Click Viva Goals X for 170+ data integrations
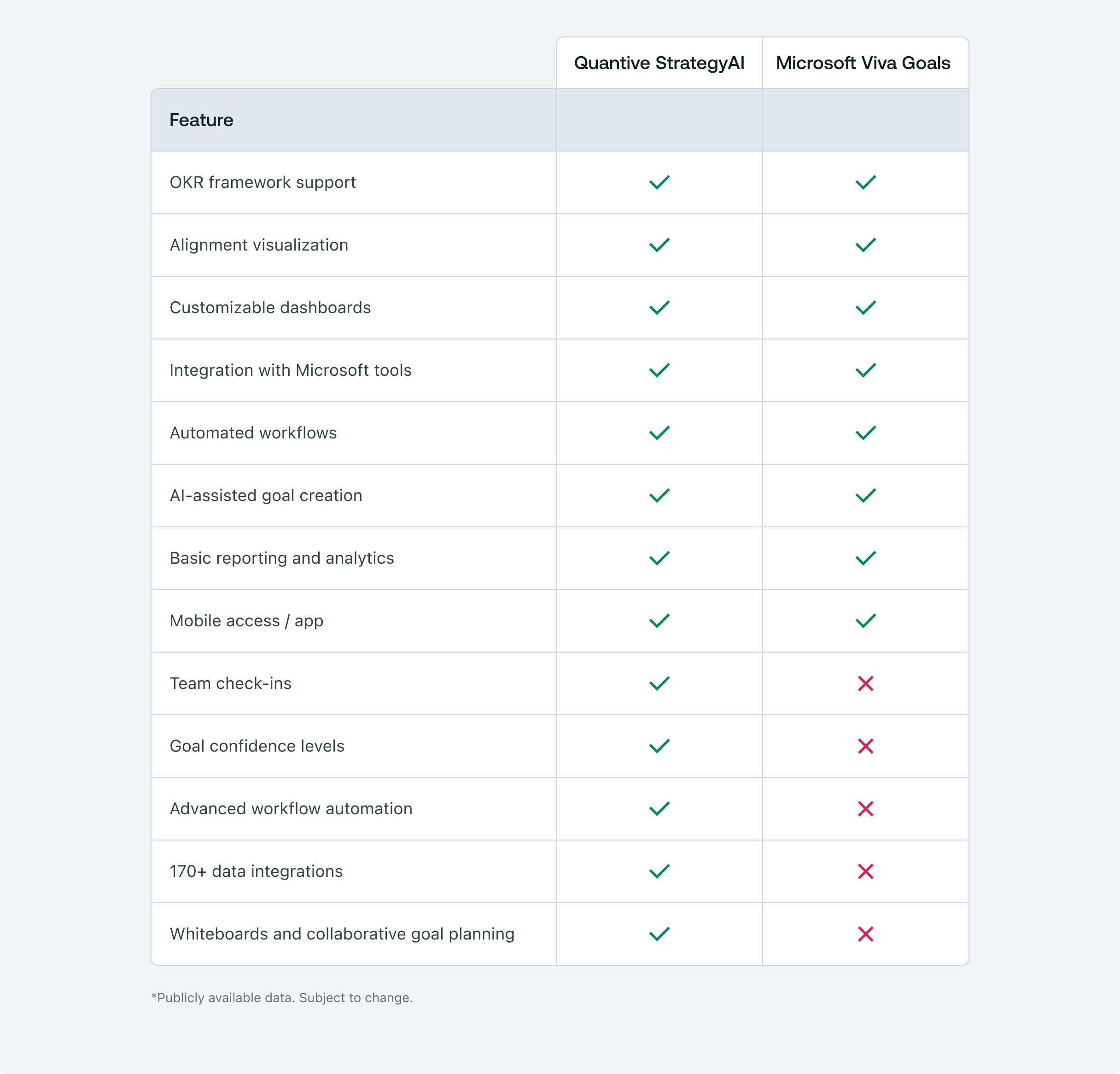This screenshot has width=1120, height=1074. click(x=865, y=871)
